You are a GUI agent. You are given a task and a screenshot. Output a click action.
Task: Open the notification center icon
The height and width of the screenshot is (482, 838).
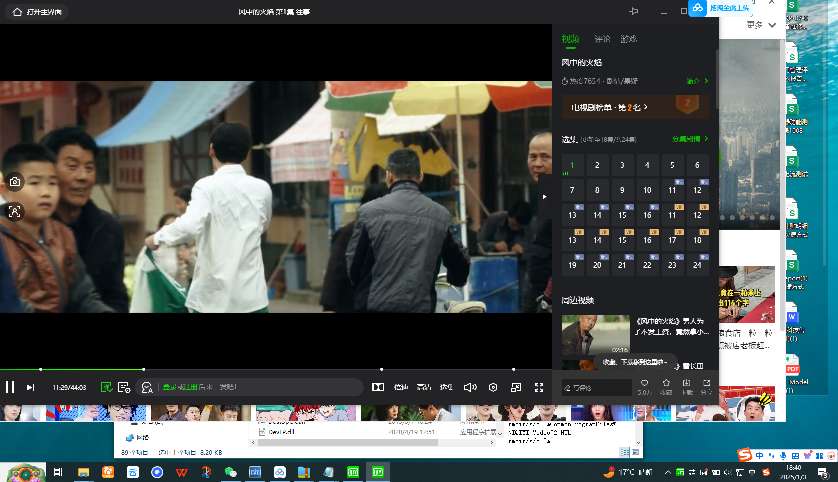coord(823,472)
